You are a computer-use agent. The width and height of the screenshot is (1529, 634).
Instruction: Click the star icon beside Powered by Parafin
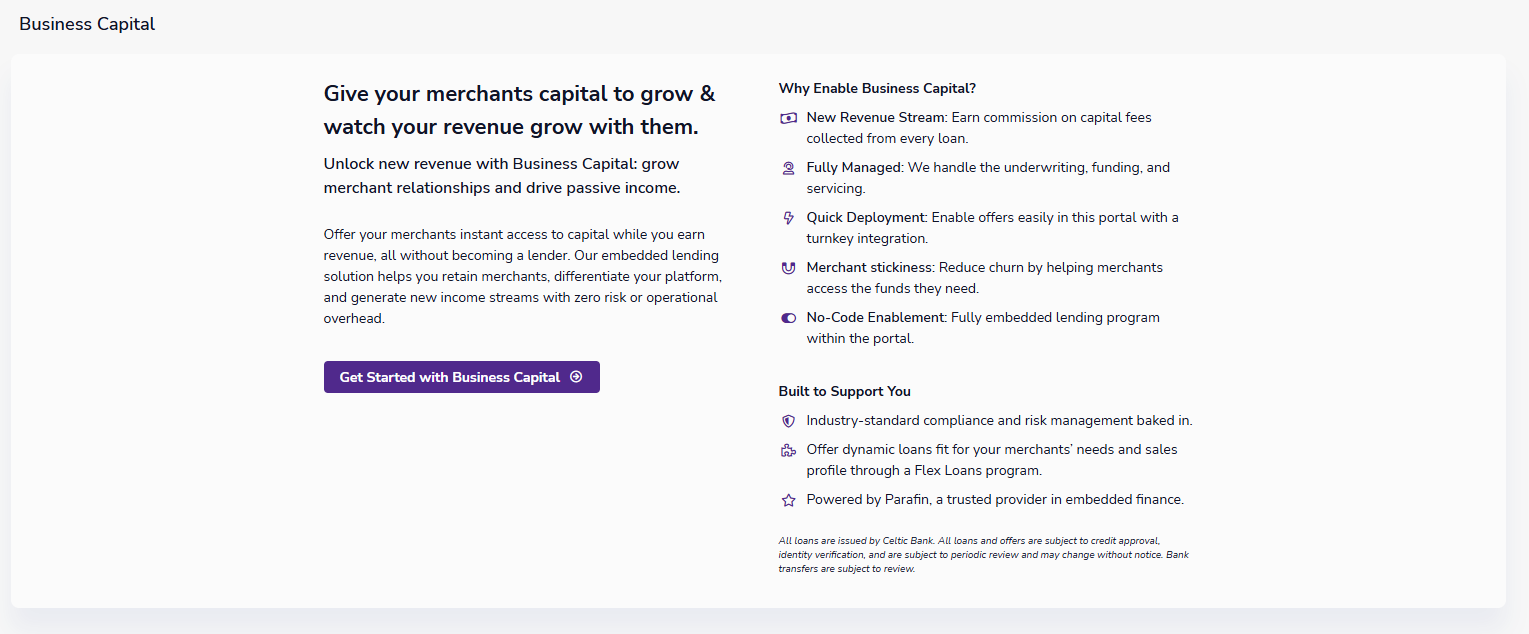[x=788, y=500]
